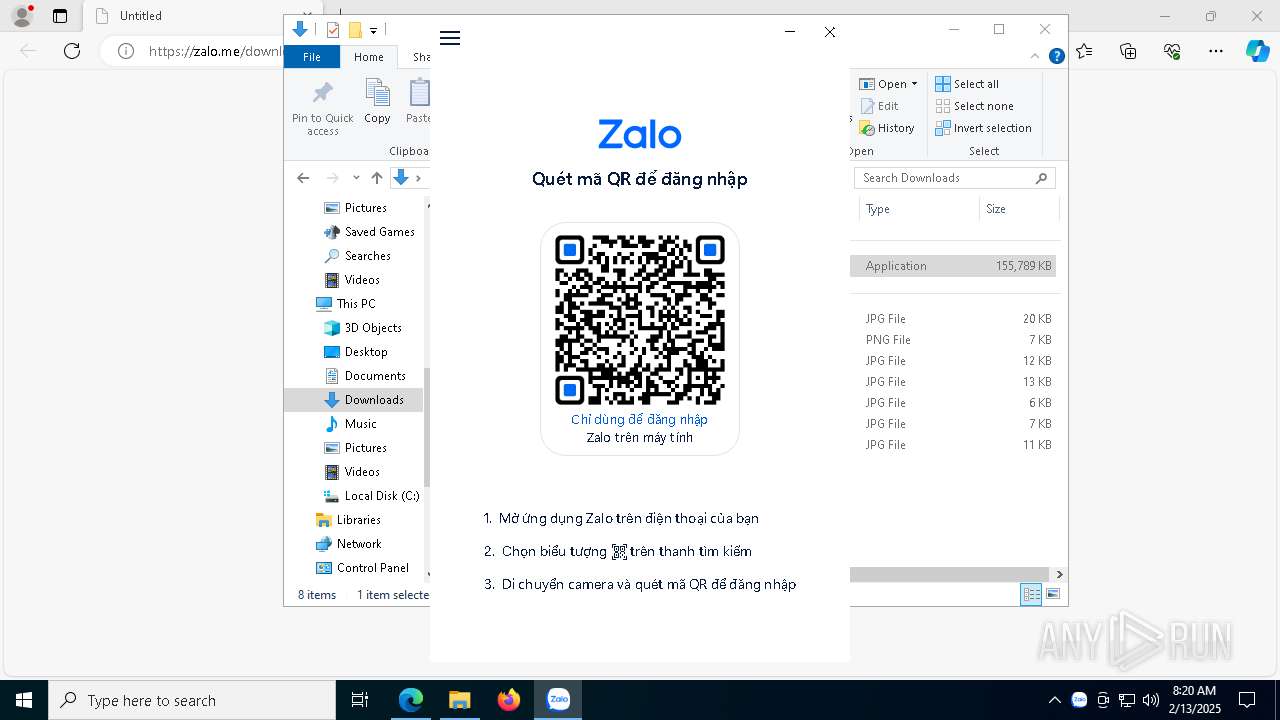This screenshot has height=720, width=1280.
Task: Select Downloads in navigation tree
Action: 364,400
